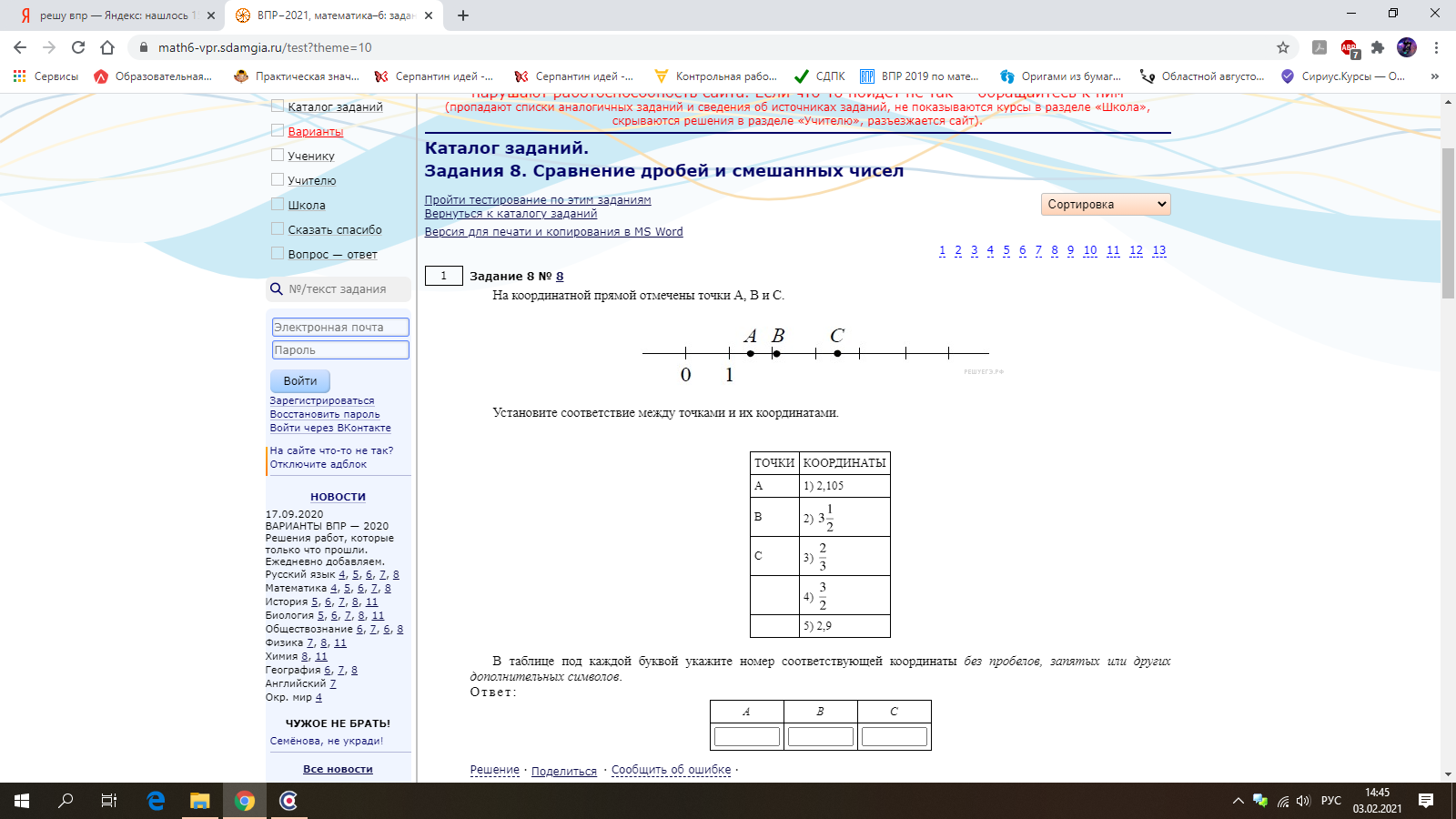This screenshot has height=819, width=1456.
Task: Open 'Вопрос — ответ' sidebar item
Action: tap(332, 254)
